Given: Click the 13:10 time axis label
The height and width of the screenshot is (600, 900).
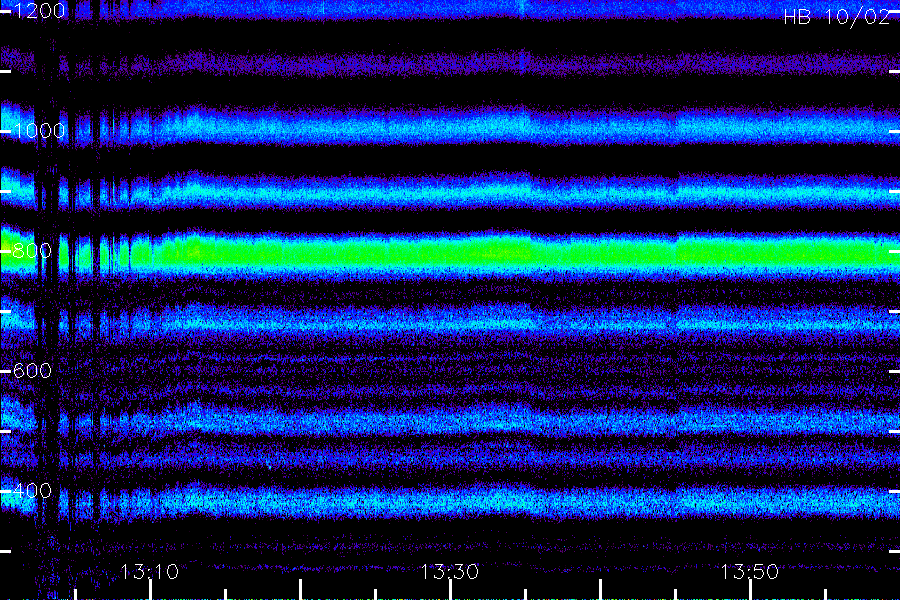Looking at the screenshot, I should [150, 571].
